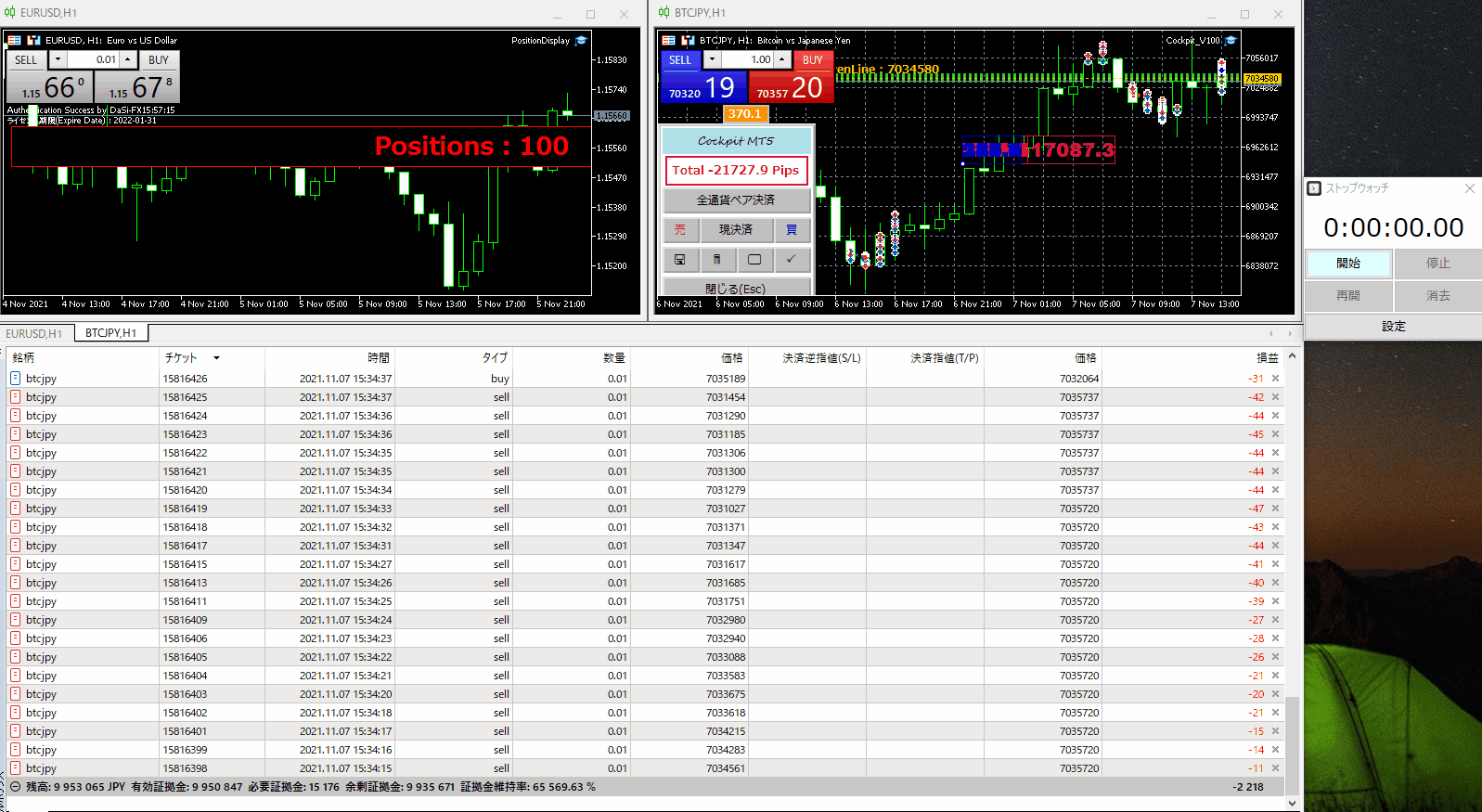Click the sell position icon for ticket 15816424
This screenshot has height=812, width=1482.
(15, 416)
